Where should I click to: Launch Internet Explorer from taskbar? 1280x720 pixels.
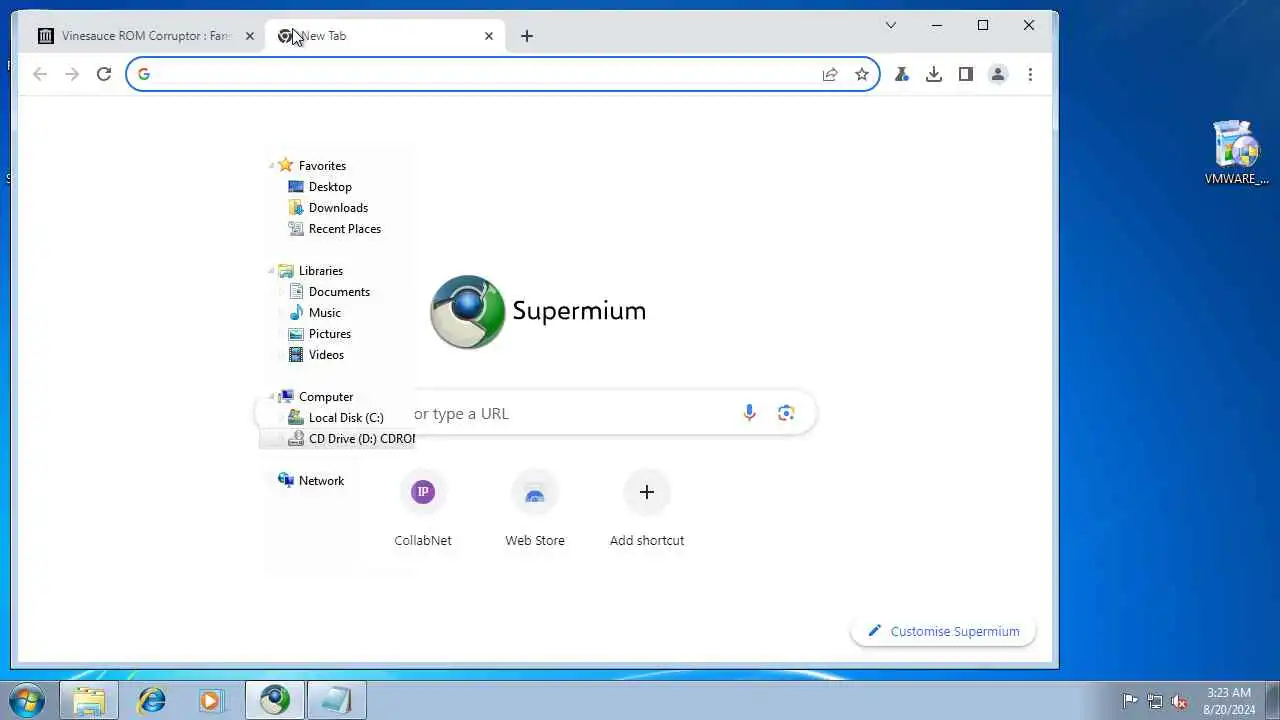coord(152,700)
